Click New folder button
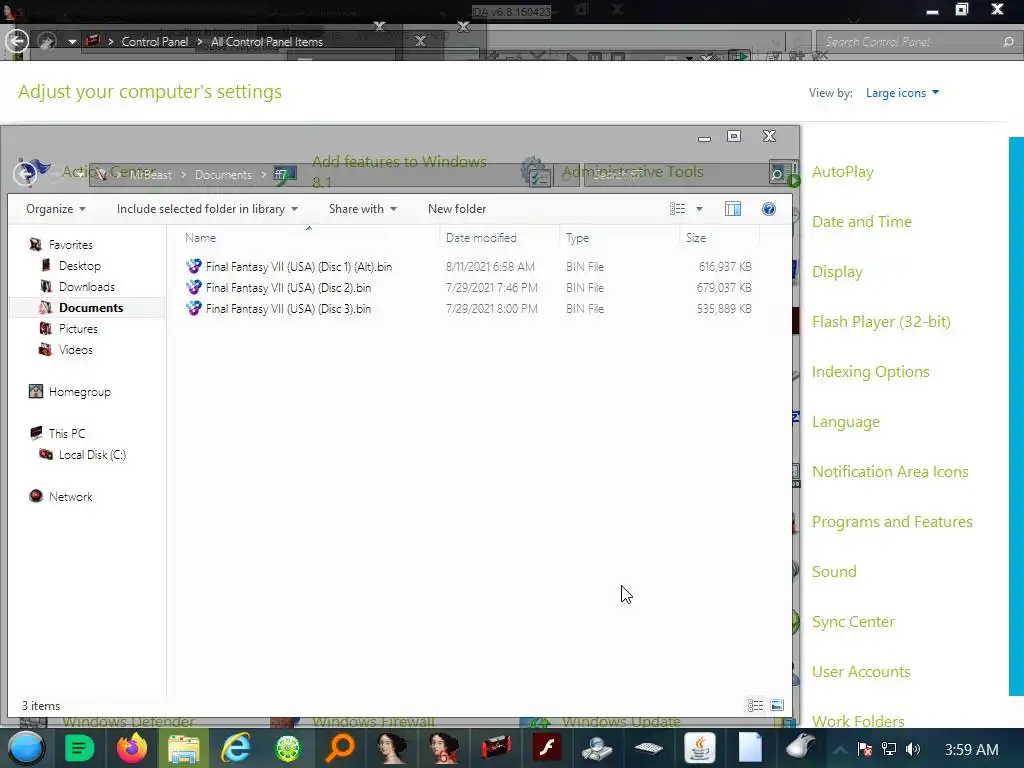 click(456, 209)
